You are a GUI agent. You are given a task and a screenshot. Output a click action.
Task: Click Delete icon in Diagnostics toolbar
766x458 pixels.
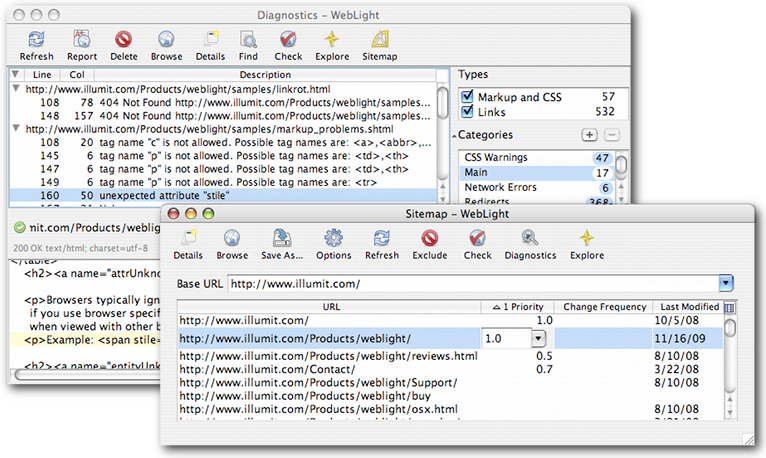click(x=124, y=40)
